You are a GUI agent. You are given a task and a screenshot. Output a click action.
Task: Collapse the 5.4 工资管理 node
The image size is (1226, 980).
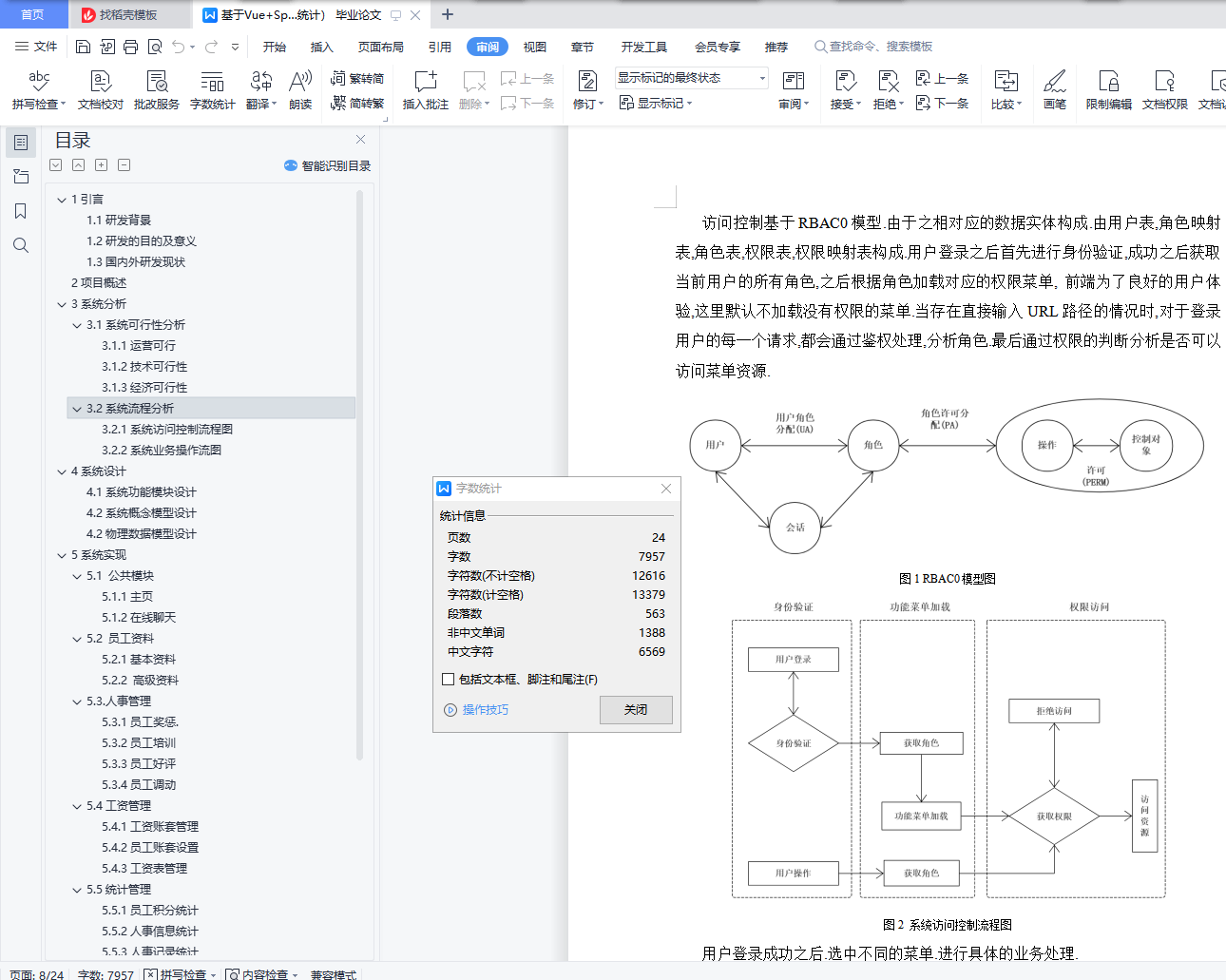[x=77, y=806]
